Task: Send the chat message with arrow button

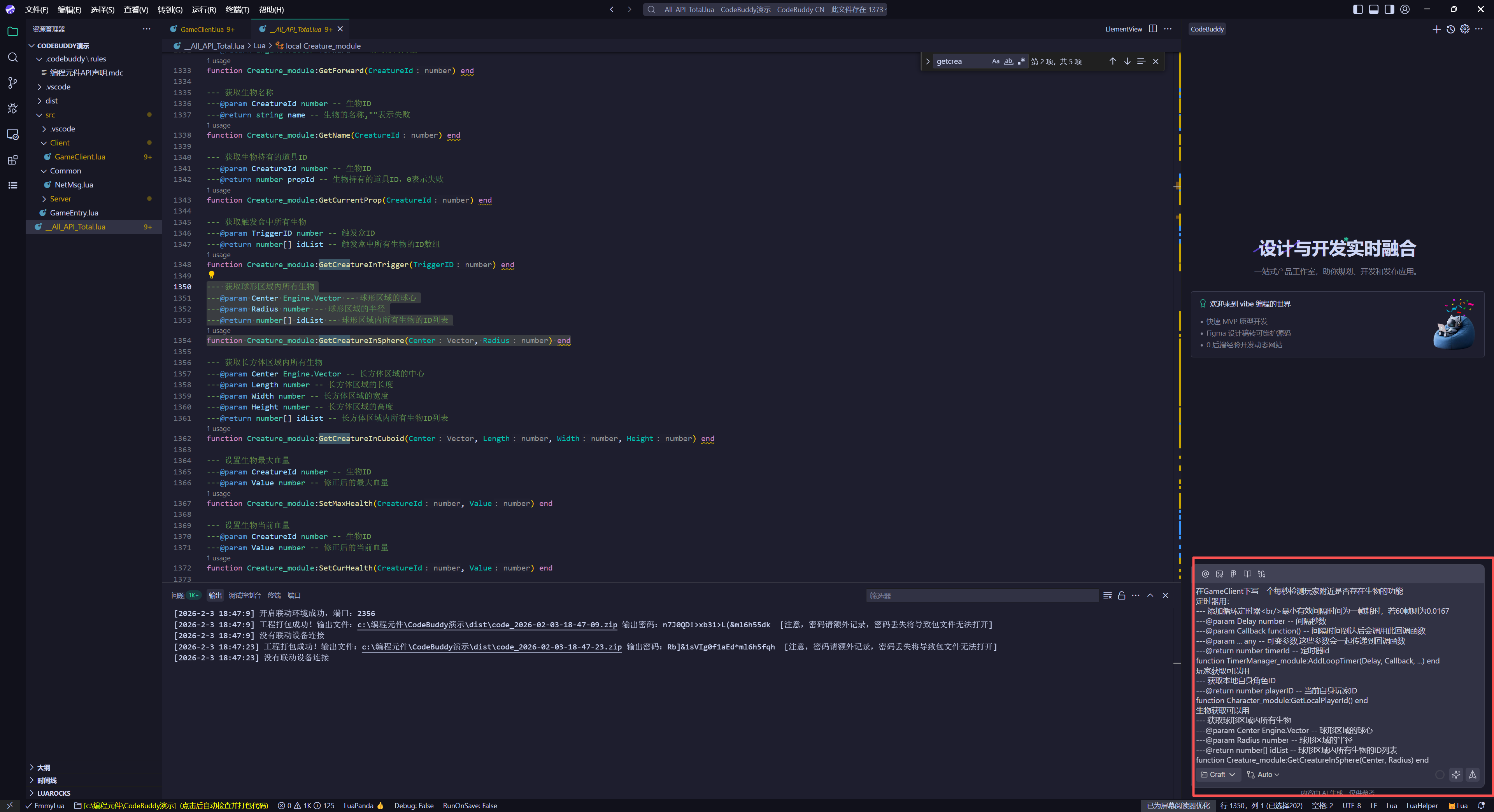Action: (1473, 774)
